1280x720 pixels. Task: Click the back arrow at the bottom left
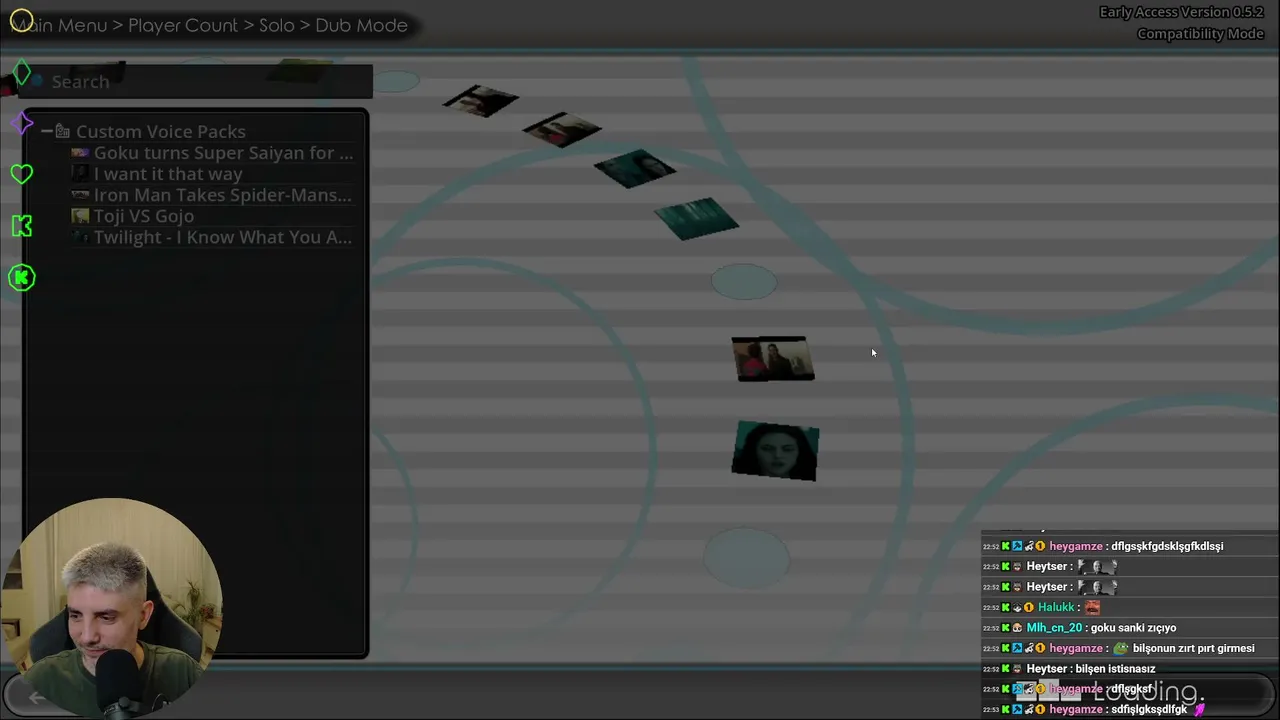(x=36, y=697)
